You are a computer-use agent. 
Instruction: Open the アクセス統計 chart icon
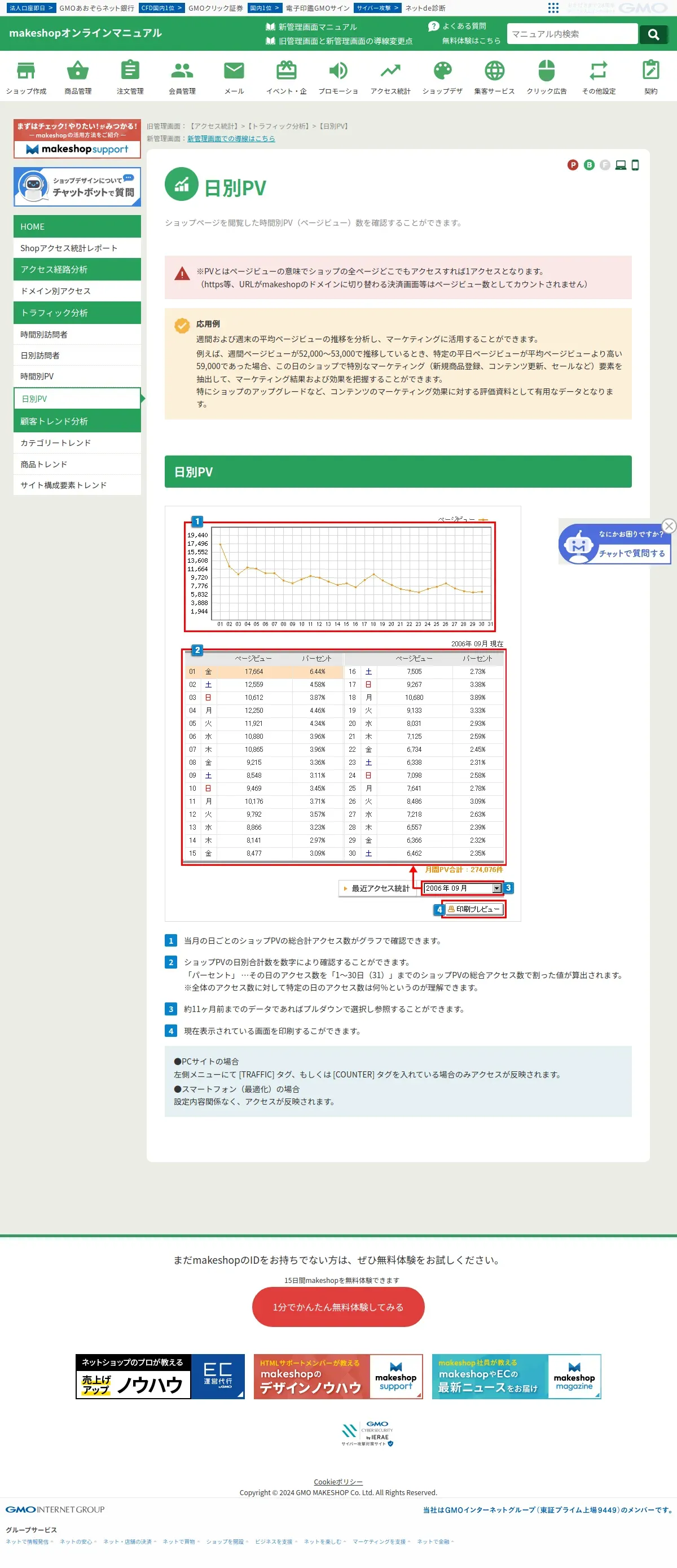(390, 71)
